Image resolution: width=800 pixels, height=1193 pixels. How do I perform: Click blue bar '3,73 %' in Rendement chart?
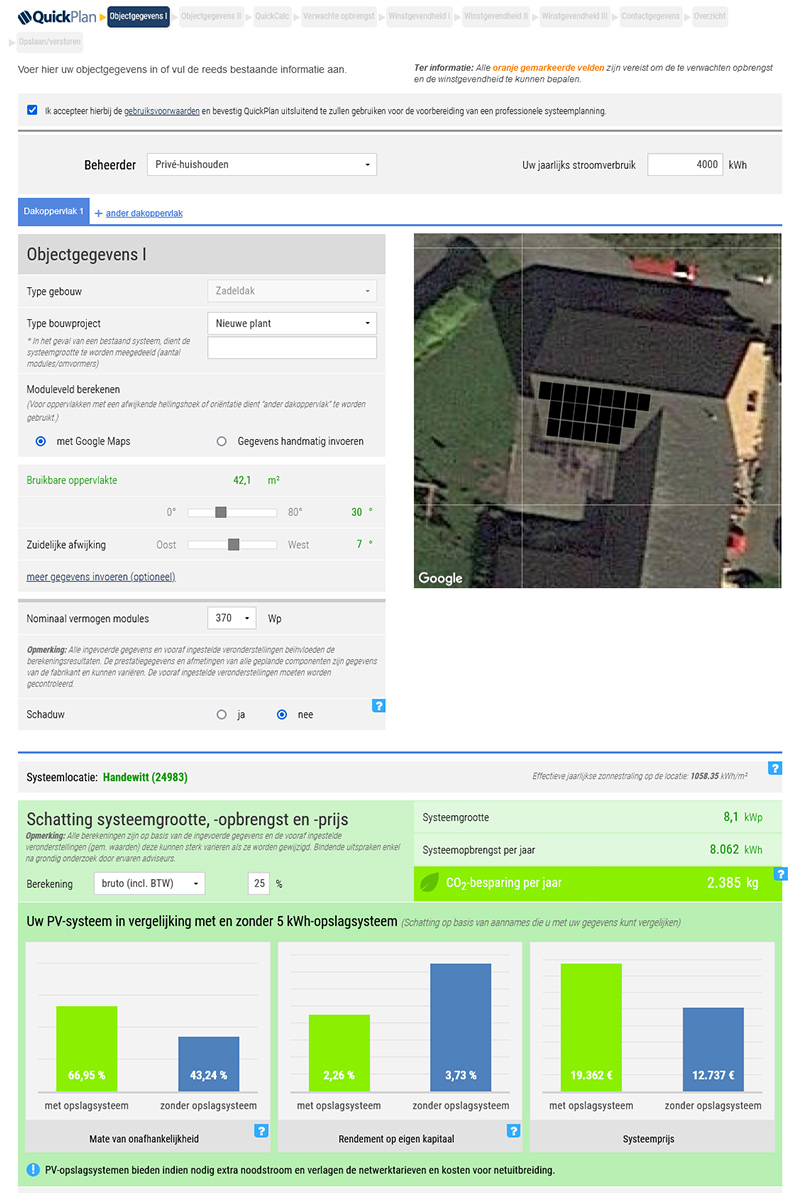(461, 1027)
